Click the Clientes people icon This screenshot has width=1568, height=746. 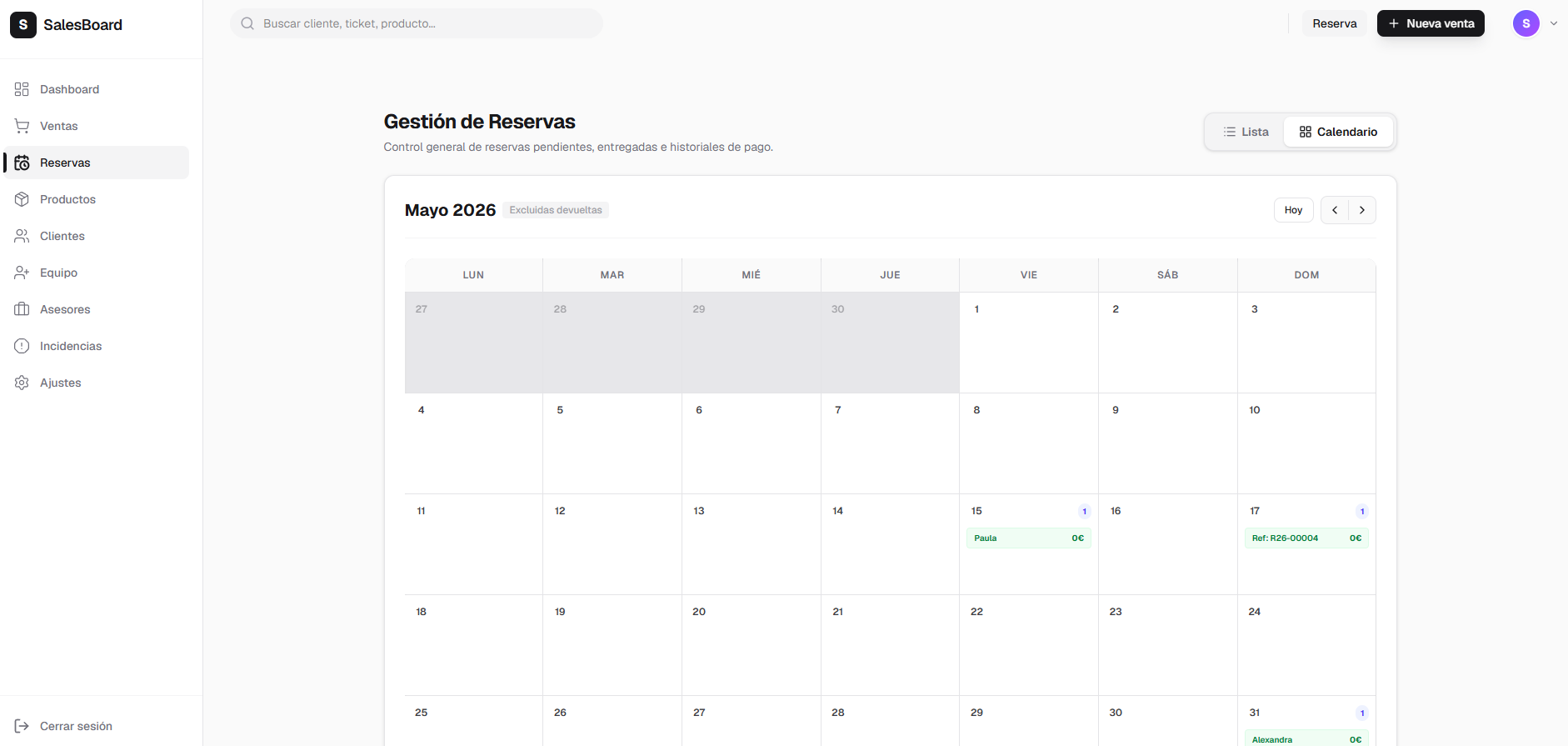(22, 236)
